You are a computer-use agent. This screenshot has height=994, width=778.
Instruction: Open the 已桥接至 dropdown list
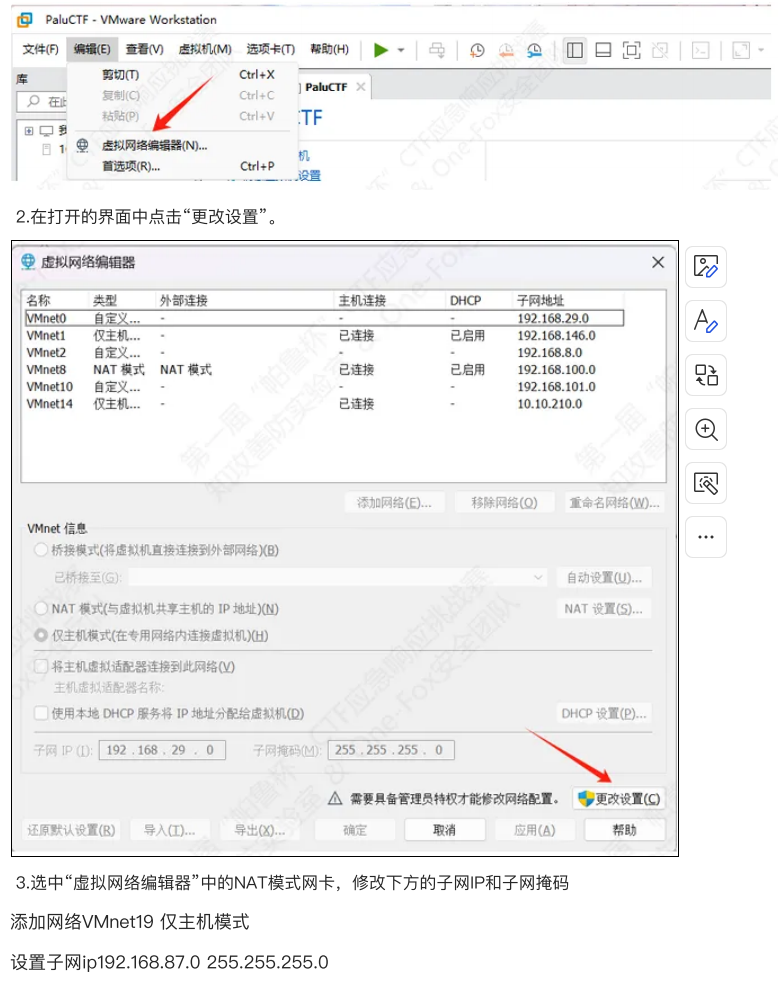(538, 578)
